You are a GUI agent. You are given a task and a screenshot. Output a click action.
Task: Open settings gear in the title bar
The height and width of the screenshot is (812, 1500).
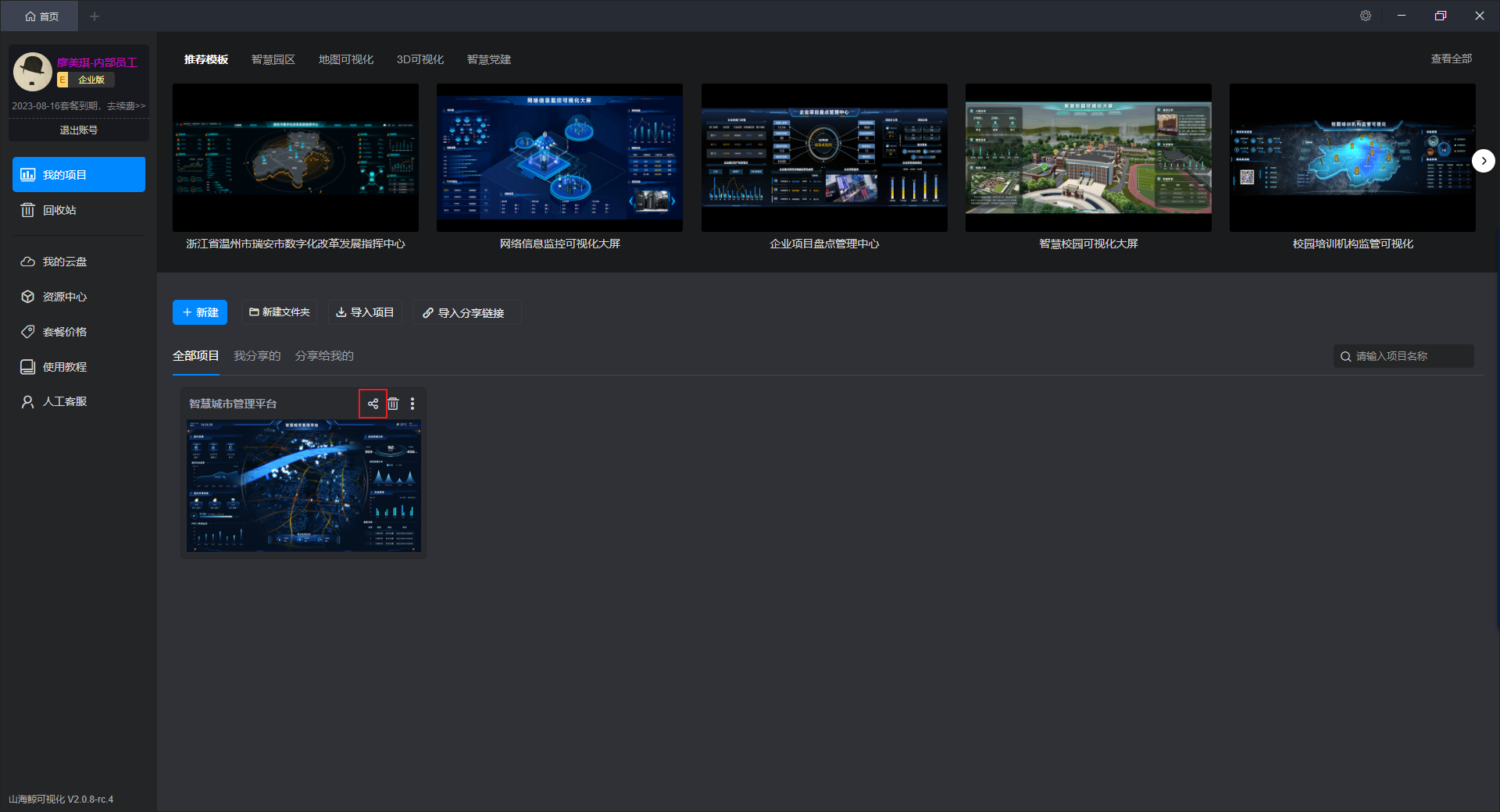[1366, 16]
